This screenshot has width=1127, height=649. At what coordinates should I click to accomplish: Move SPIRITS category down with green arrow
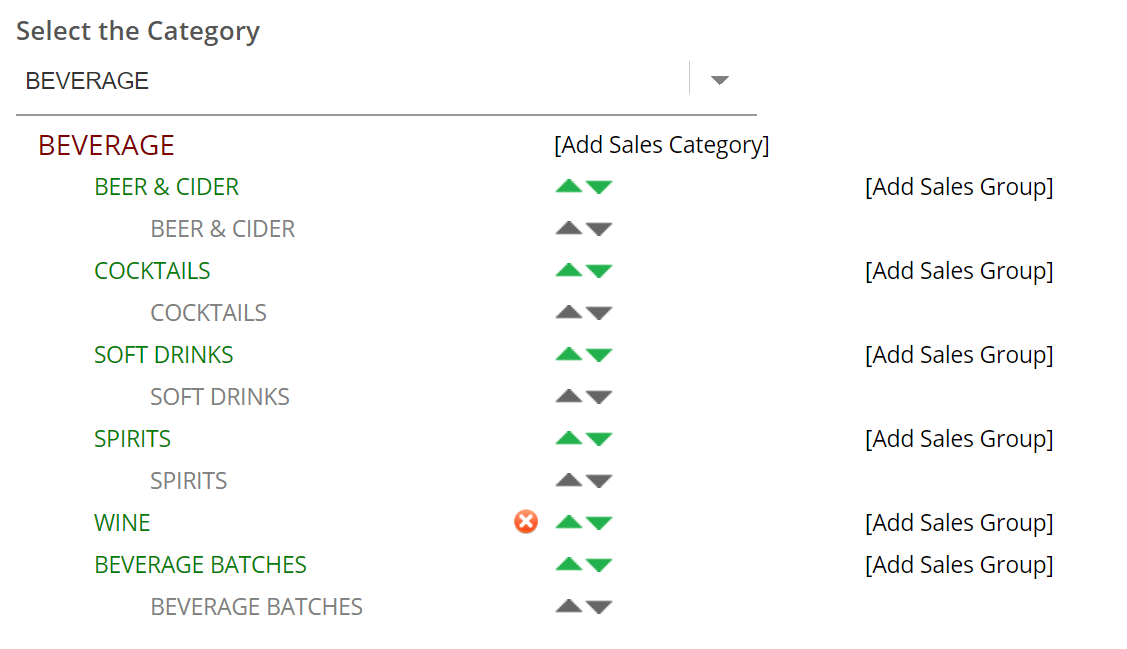(599, 439)
